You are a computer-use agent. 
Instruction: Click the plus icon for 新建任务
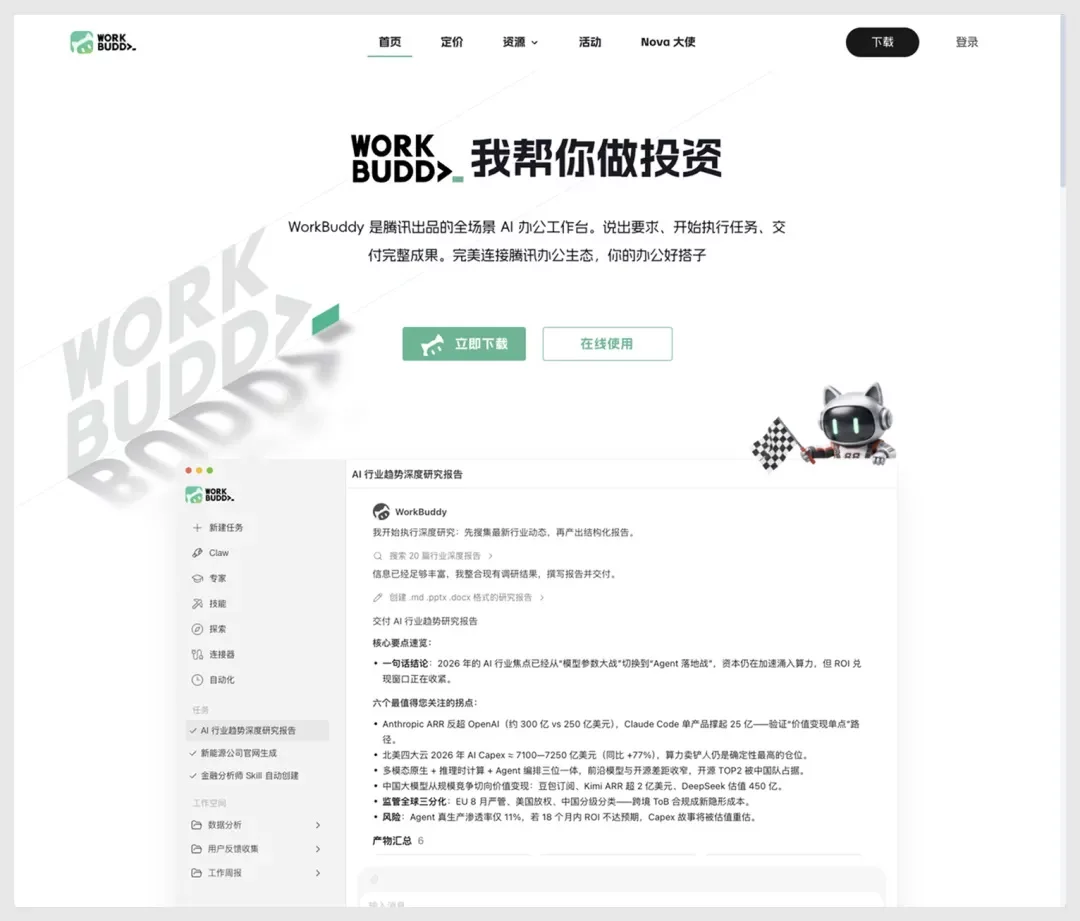(x=197, y=528)
